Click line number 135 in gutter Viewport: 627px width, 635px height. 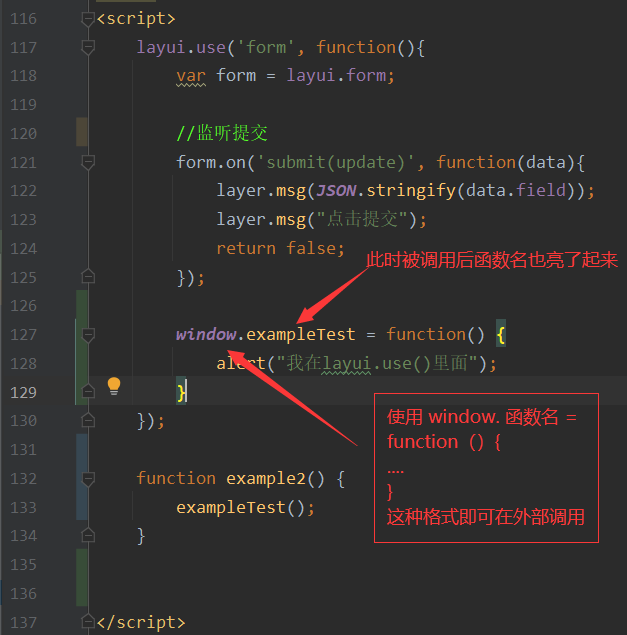coord(23,565)
